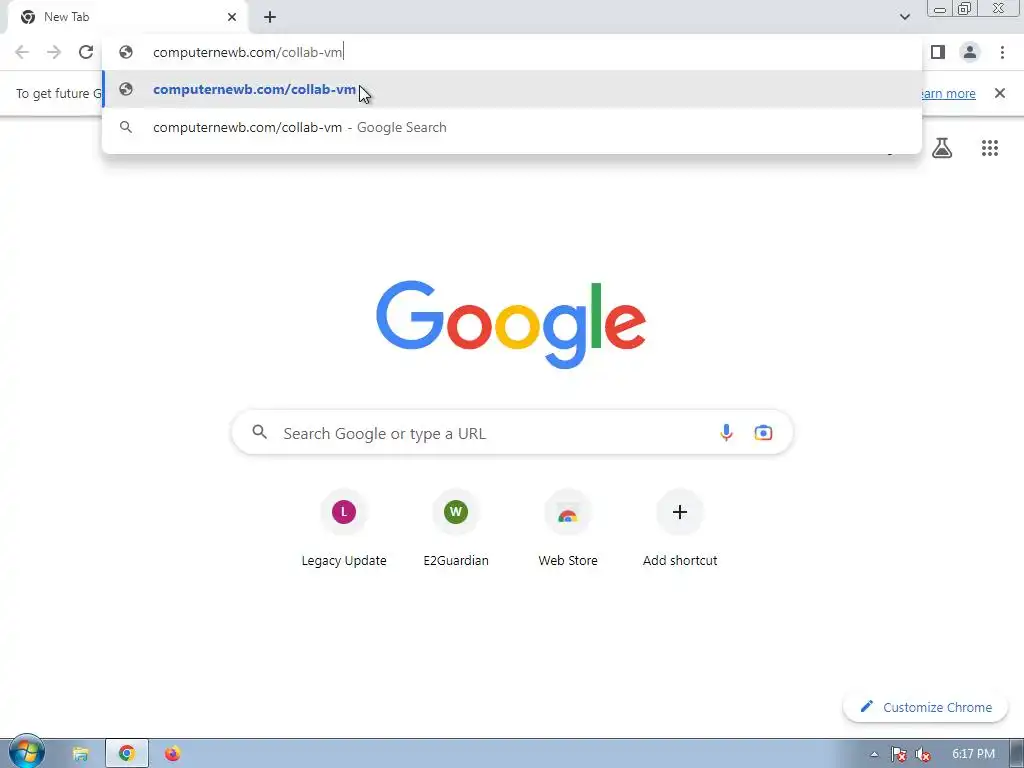Image resolution: width=1024 pixels, height=768 pixels.
Task: Show hidden tray icons arrow
Action: [x=874, y=755]
